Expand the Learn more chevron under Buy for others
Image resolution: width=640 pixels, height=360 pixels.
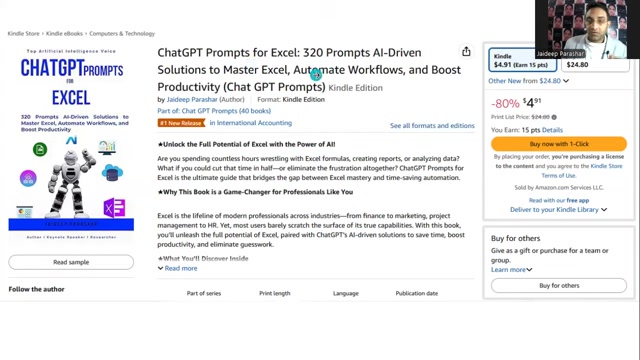[529, 270]
